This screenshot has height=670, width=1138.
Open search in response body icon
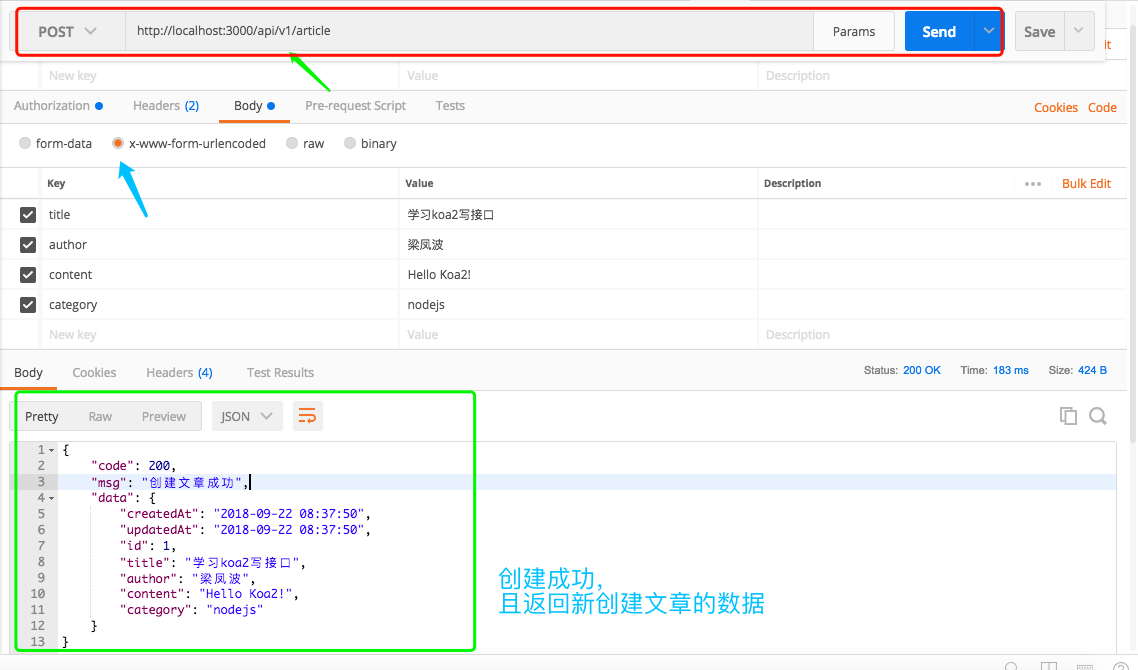pyautogui.click(x=1098, y=416)
